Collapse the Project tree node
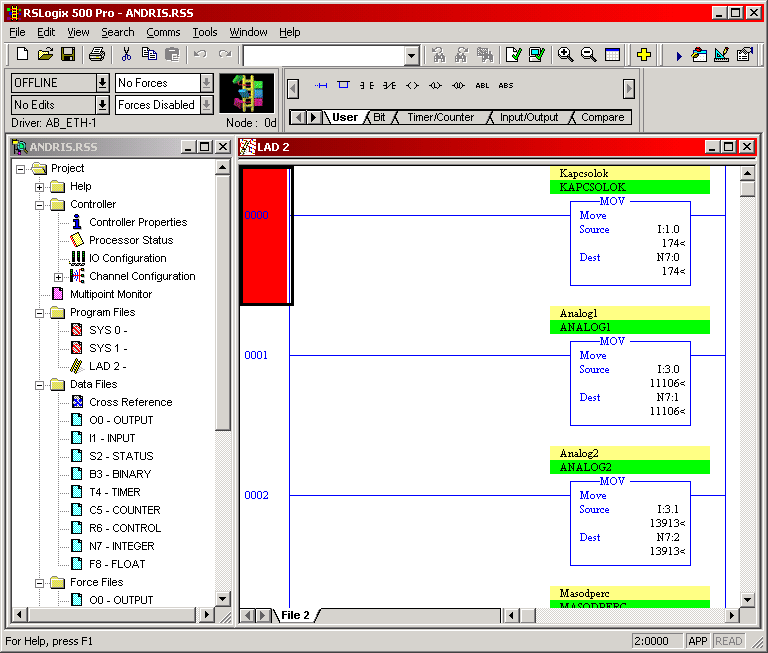 [20, 169]
